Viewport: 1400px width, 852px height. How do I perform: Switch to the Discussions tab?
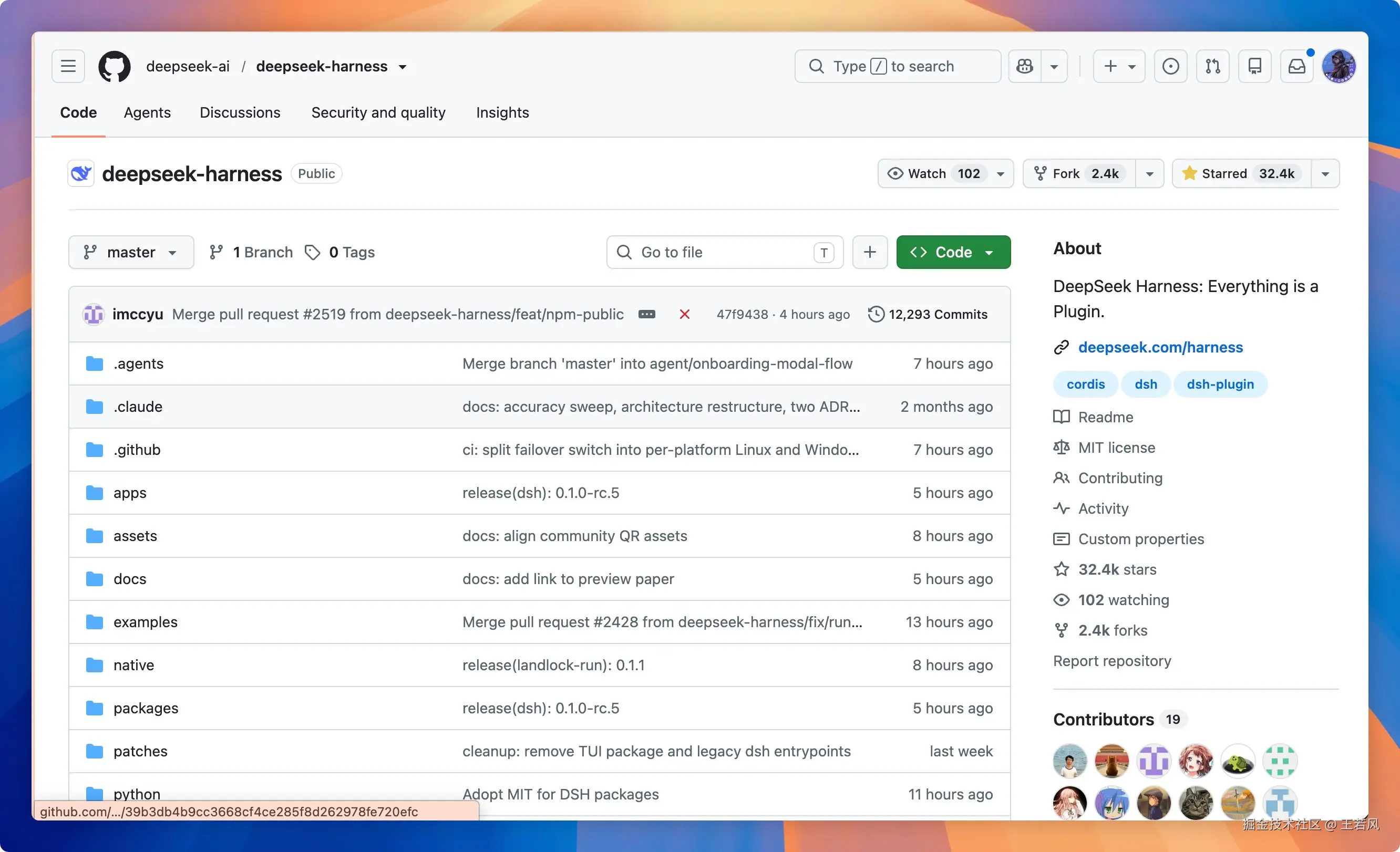click(x=240, y=112)
